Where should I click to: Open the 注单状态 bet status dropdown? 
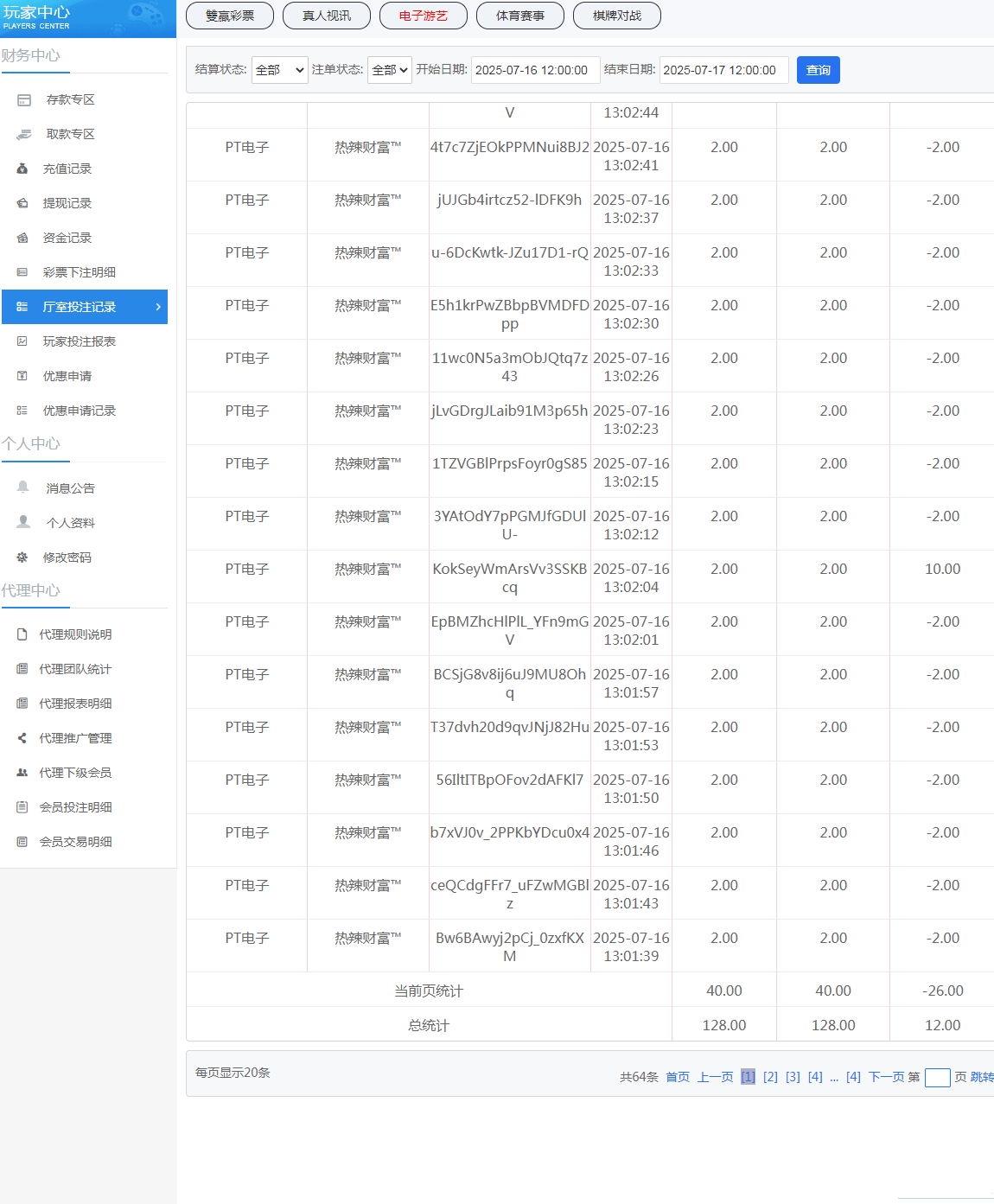click(x=390, y=70)
